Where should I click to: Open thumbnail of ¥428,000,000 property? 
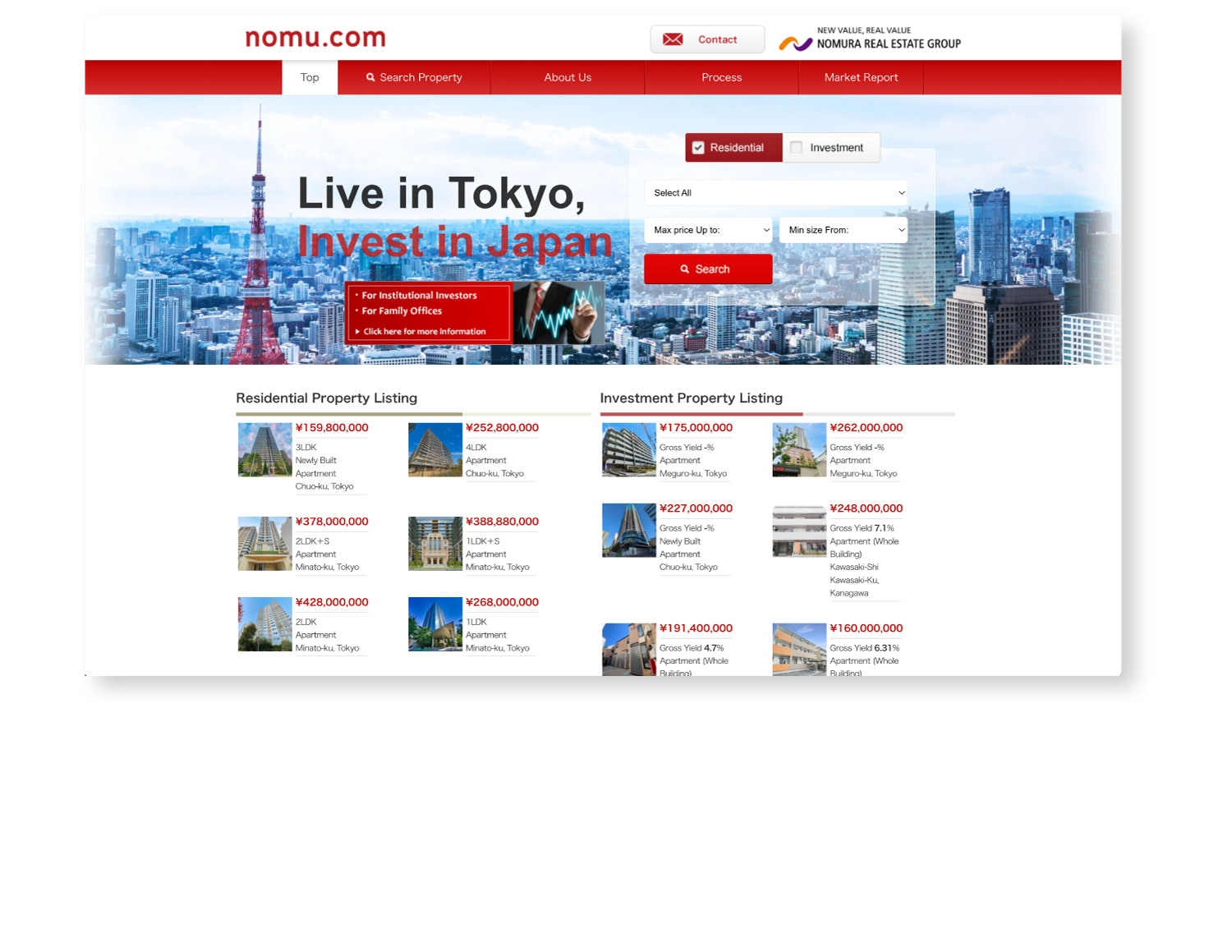(264, 624)
